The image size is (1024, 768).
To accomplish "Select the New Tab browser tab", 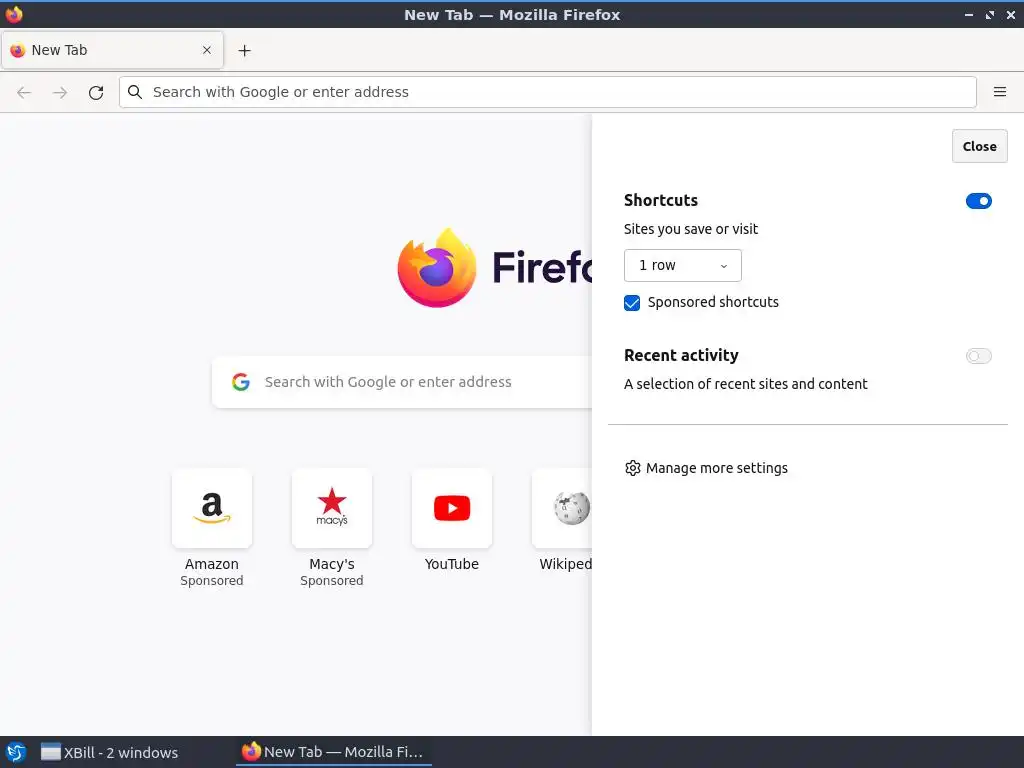I will pos(112,50).
